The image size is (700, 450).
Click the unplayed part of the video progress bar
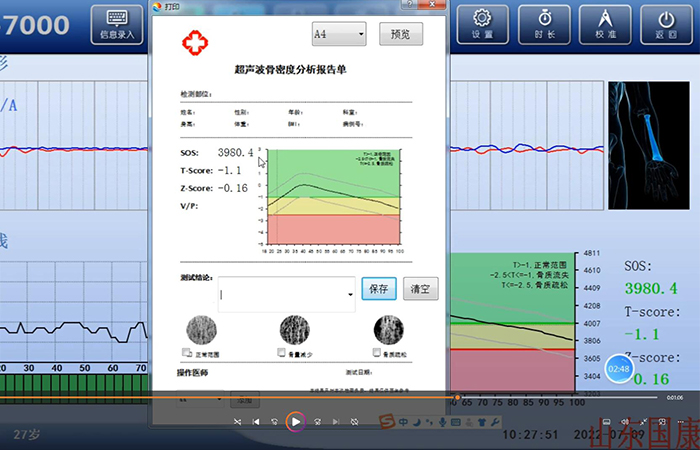pos(559,397)
